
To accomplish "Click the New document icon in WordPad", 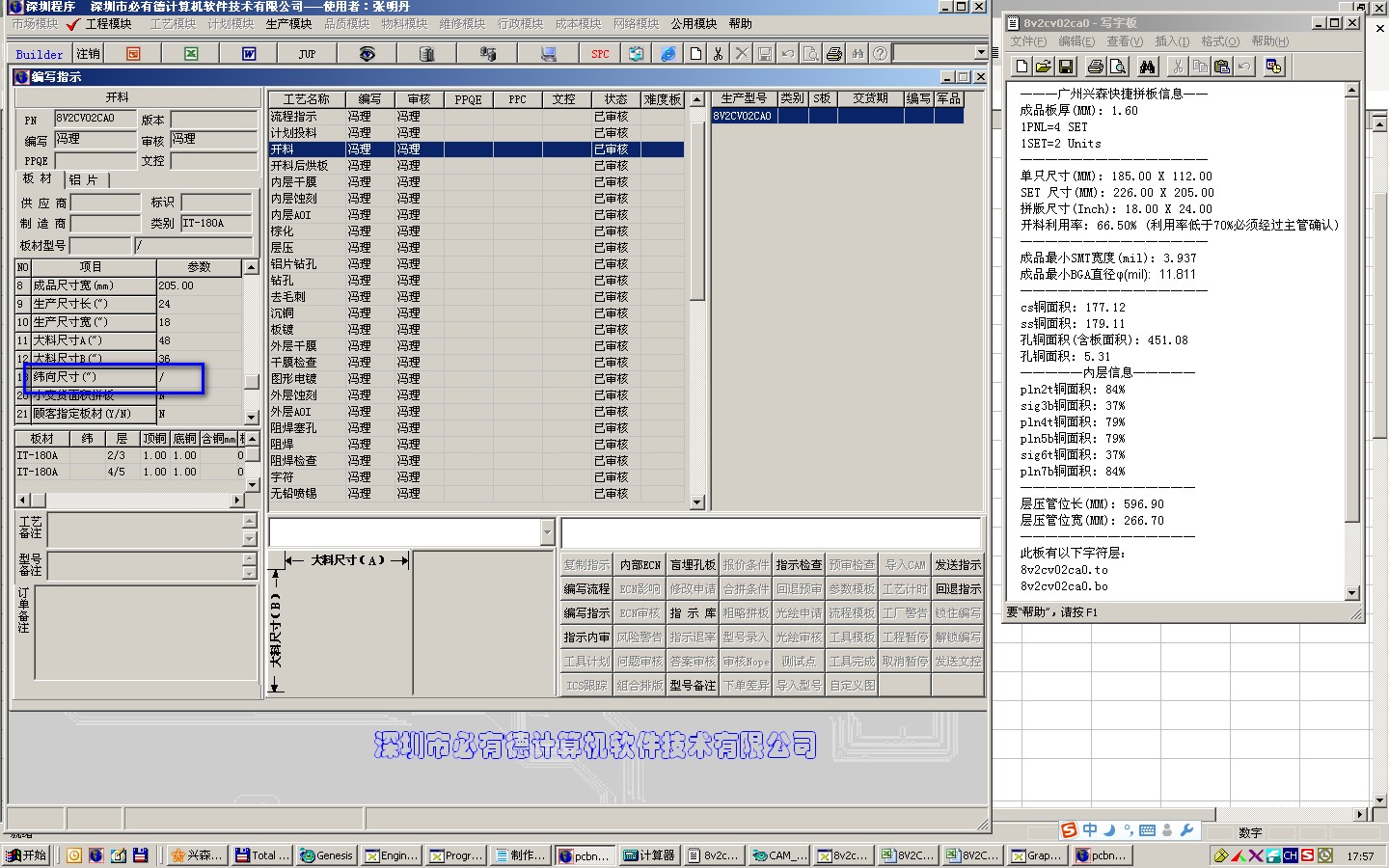I will point(1021,67).
